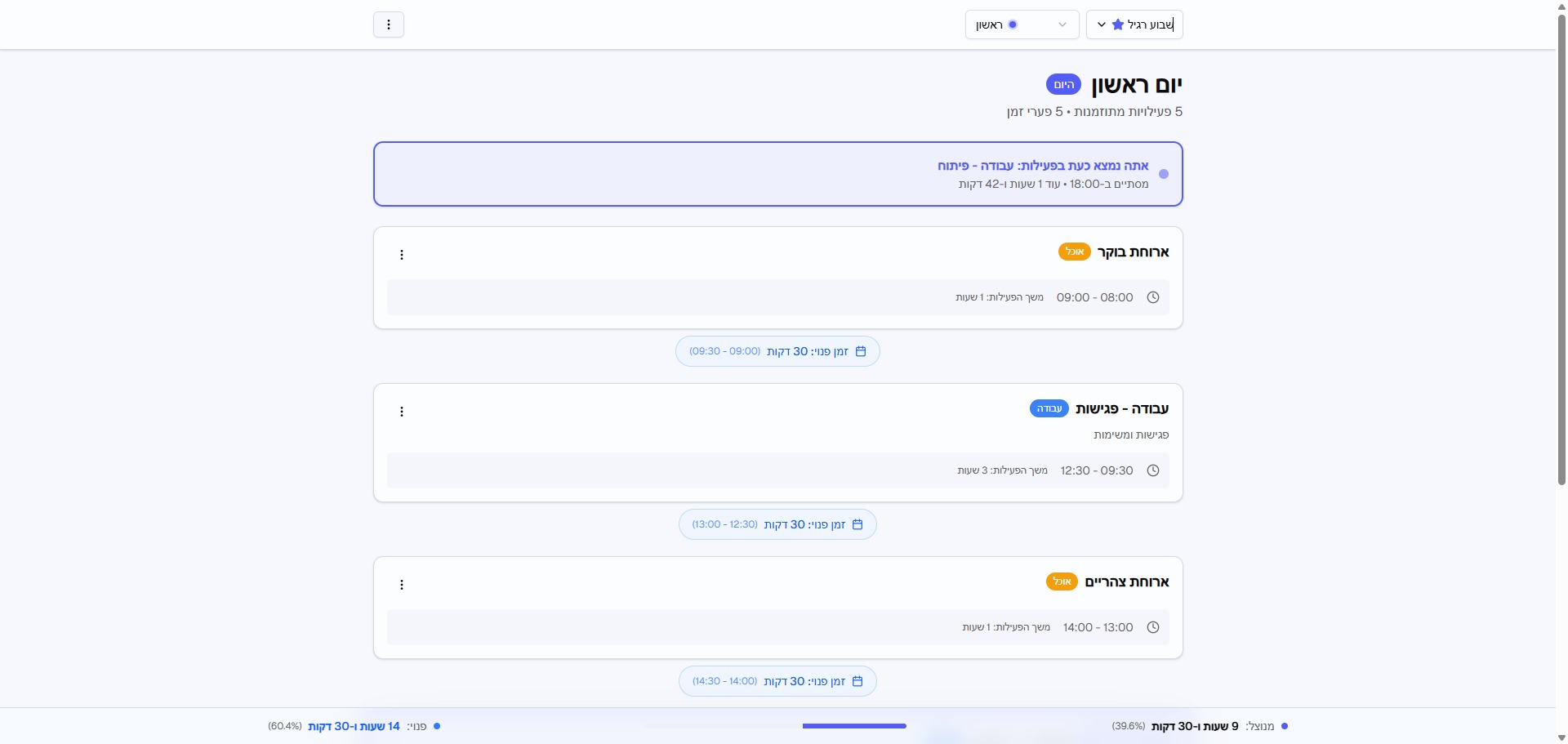Open the top bar three-dot options menu
This screenshot has height=744, width=1568.
click(389, 25)
